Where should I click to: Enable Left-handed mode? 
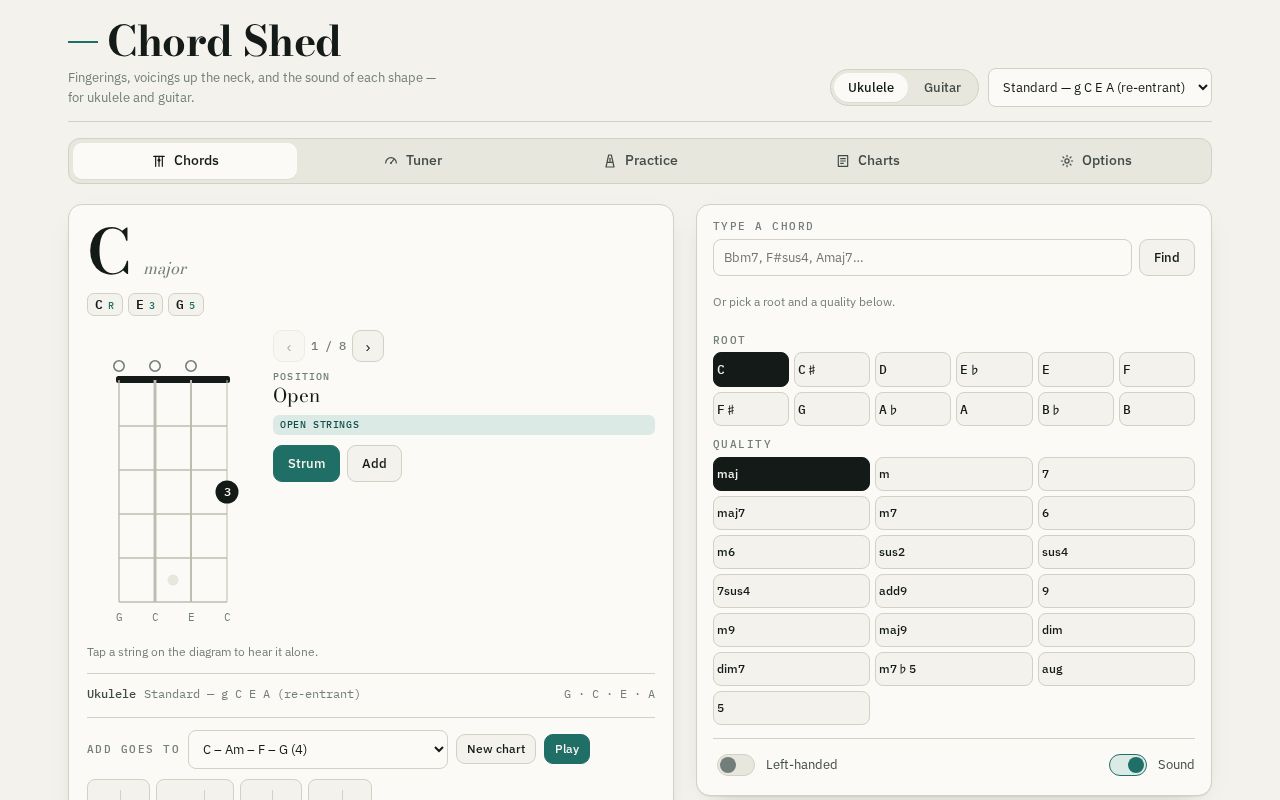coord(736,765)
